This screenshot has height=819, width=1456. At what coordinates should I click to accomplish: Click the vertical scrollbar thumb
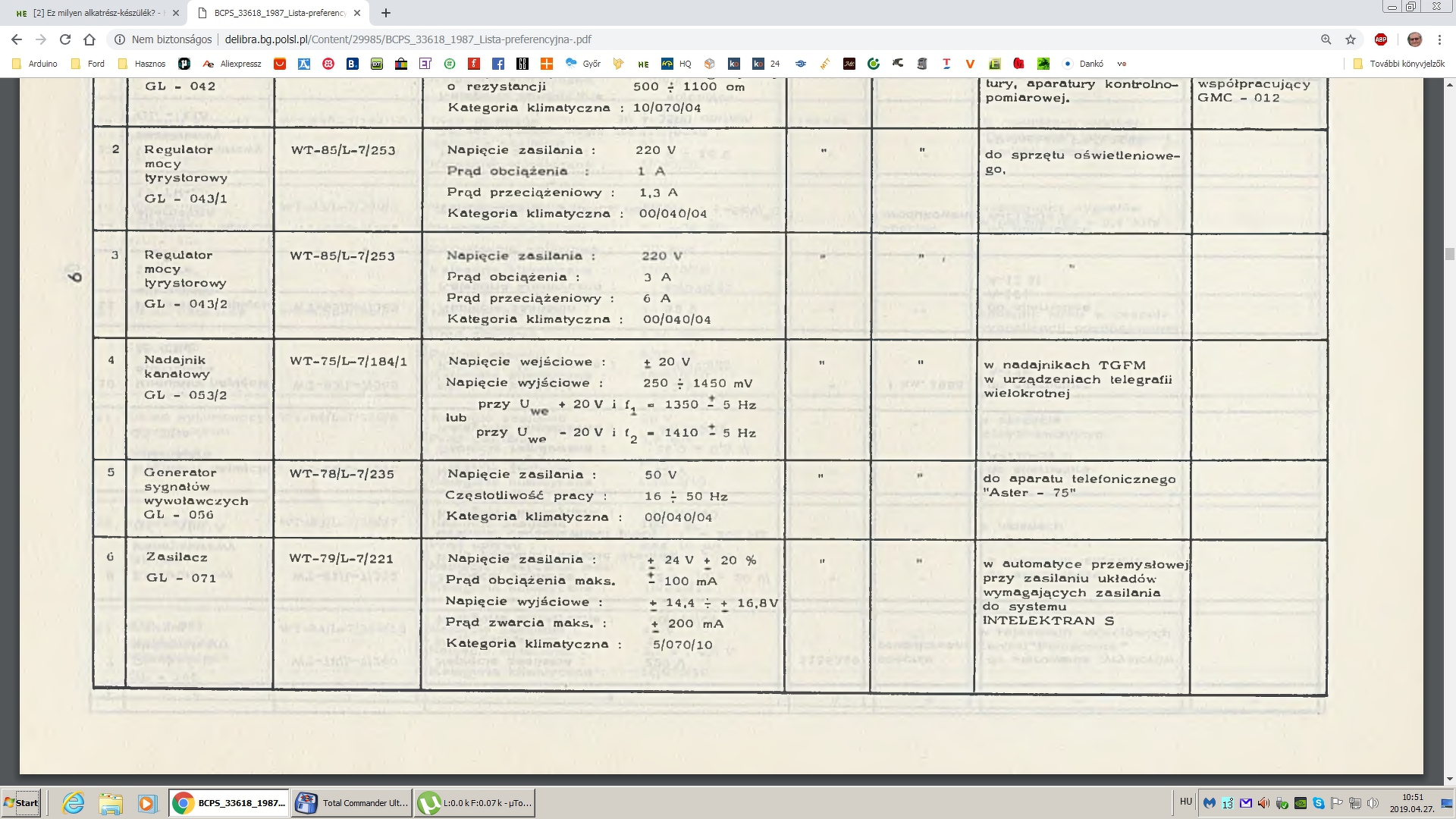coord(1449,254)
